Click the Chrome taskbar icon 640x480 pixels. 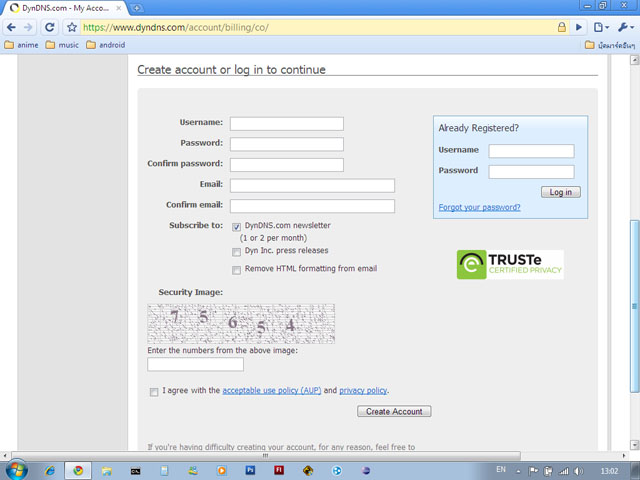pyautogui.click(x=78, y=471)
